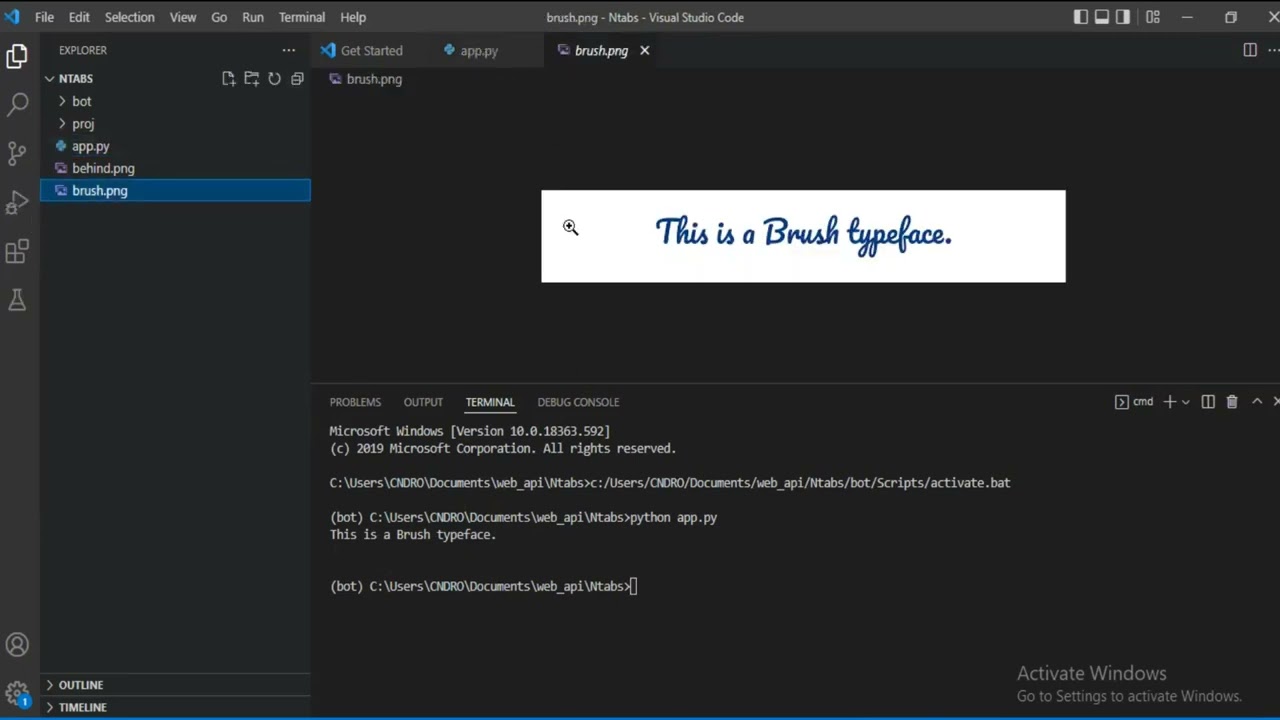Viewport: 1280px width, 720px height.
Task: Select brush.png in the Explorer tree
Action: pyautogui.click(x=175, y=190)
